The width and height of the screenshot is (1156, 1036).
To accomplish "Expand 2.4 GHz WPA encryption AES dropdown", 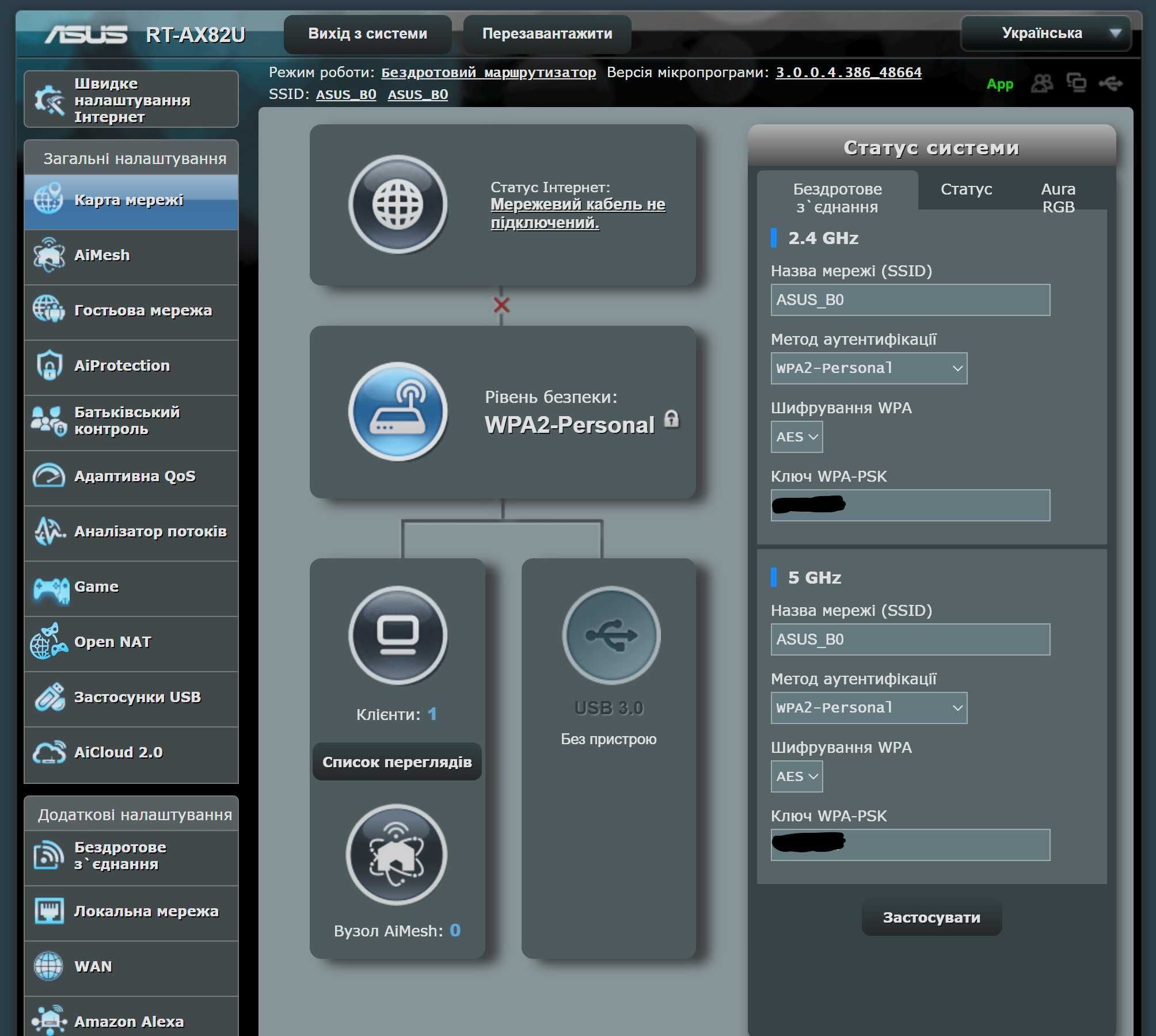I will pos(797,437).
